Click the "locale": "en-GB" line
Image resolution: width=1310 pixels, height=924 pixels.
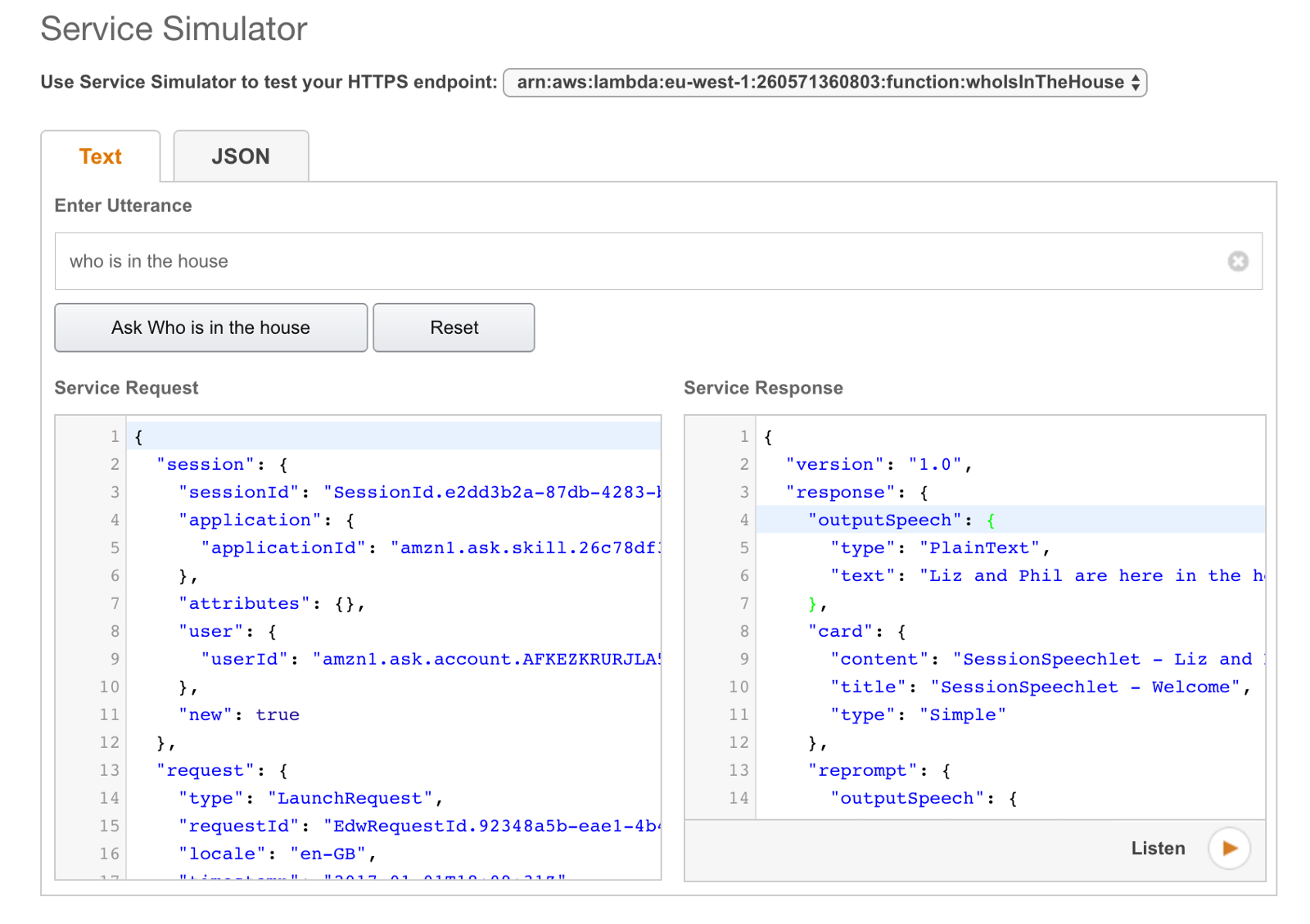pyautogui.click(x=277, y=854)
